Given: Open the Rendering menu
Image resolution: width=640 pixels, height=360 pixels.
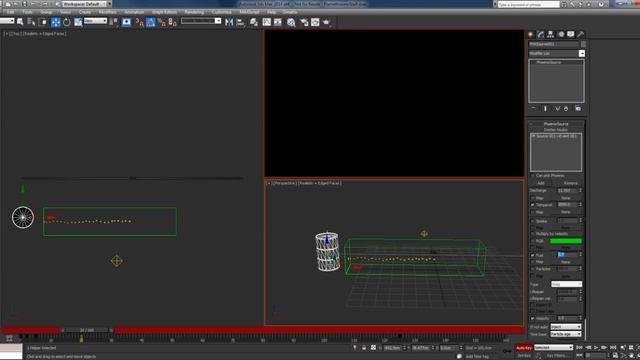Looking at the screenshot, I should pyautogui.click(x=194, y=12).
